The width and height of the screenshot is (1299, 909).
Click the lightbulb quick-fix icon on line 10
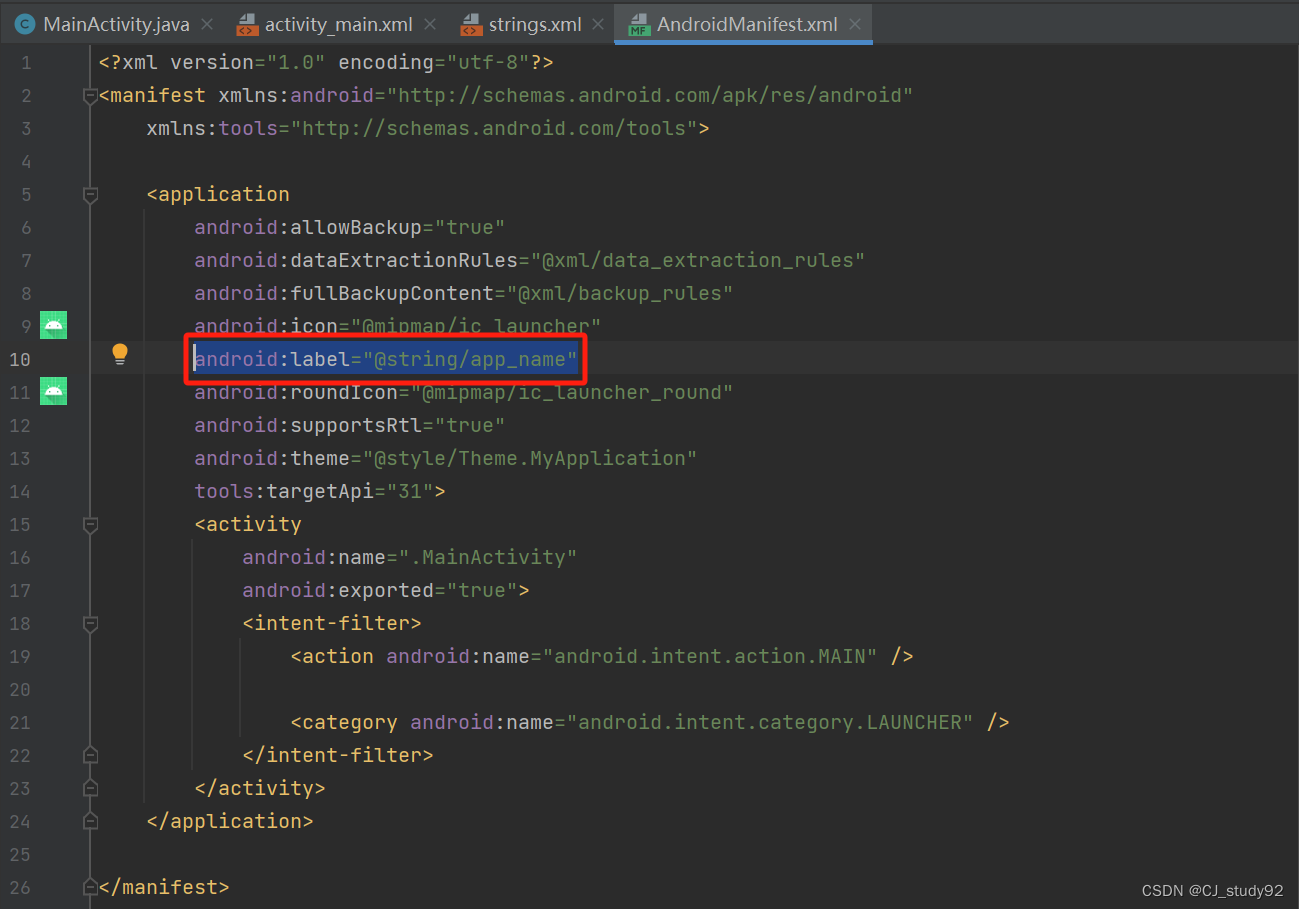[x=120, y=354]
